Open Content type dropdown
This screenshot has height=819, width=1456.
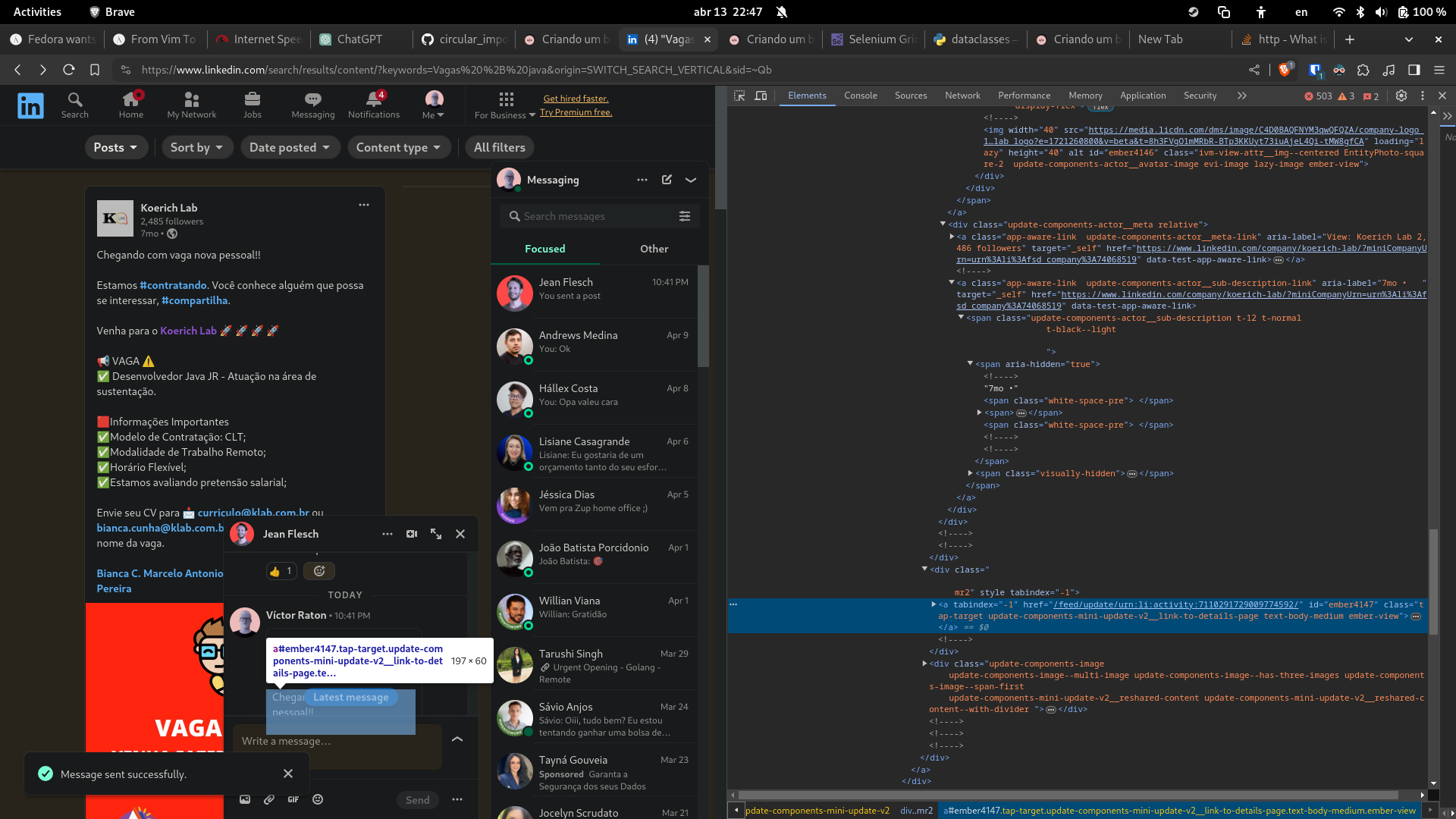(x=399, y=147)
